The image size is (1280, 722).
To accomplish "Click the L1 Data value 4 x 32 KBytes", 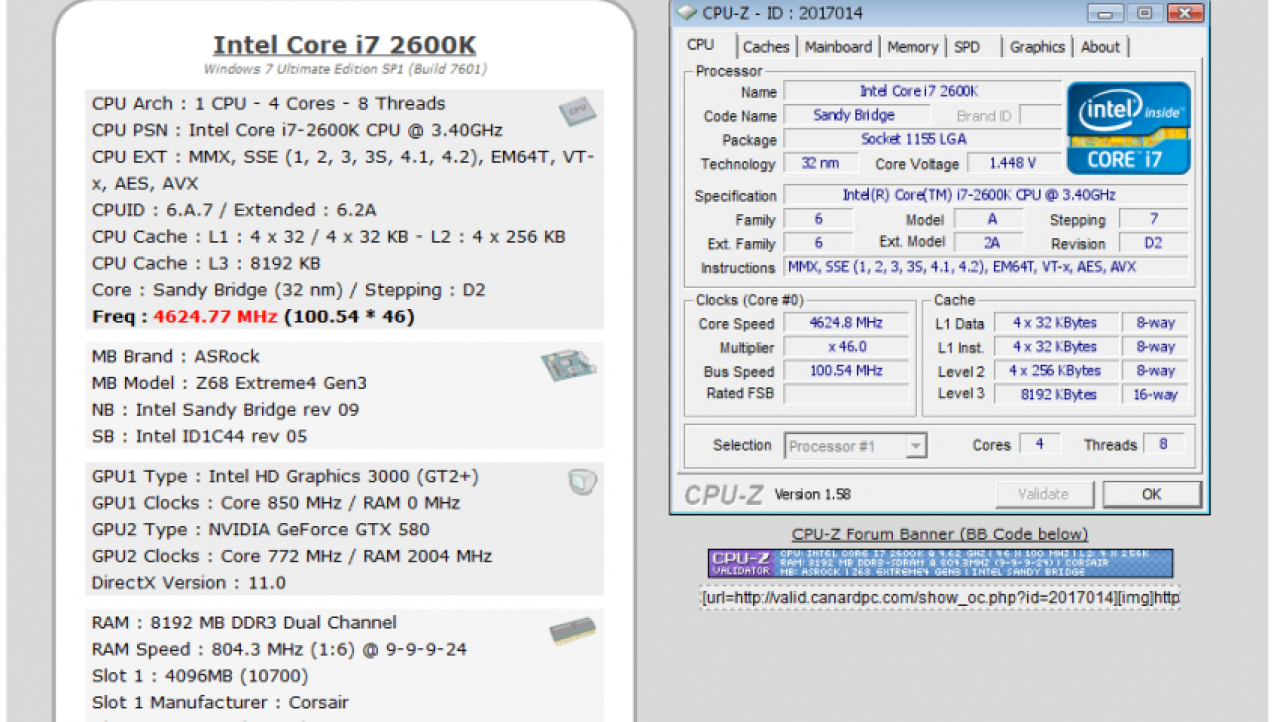I will click(x=1055, y=323).
